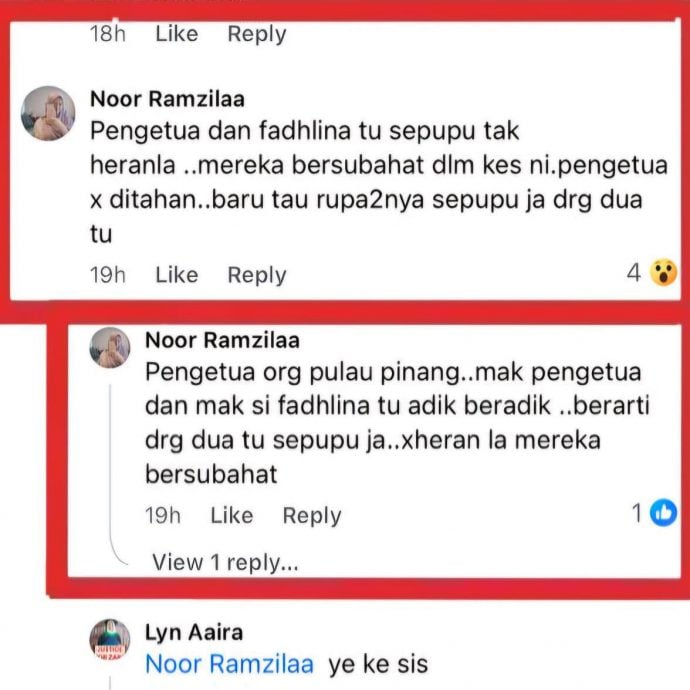Click the blue thumbs-up reaction icon

tap(662, 514)
